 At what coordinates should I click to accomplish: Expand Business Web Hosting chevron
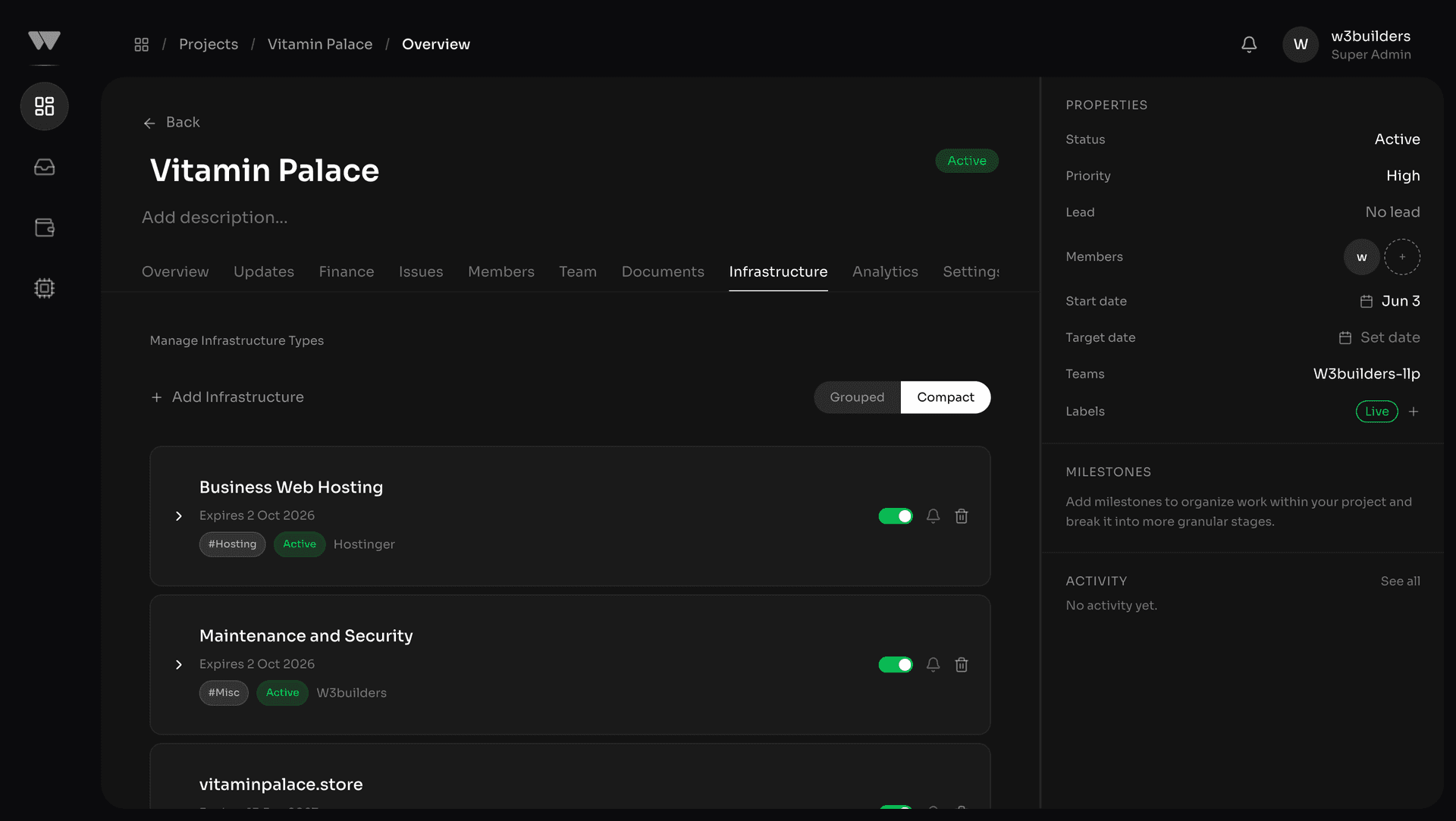179,516
